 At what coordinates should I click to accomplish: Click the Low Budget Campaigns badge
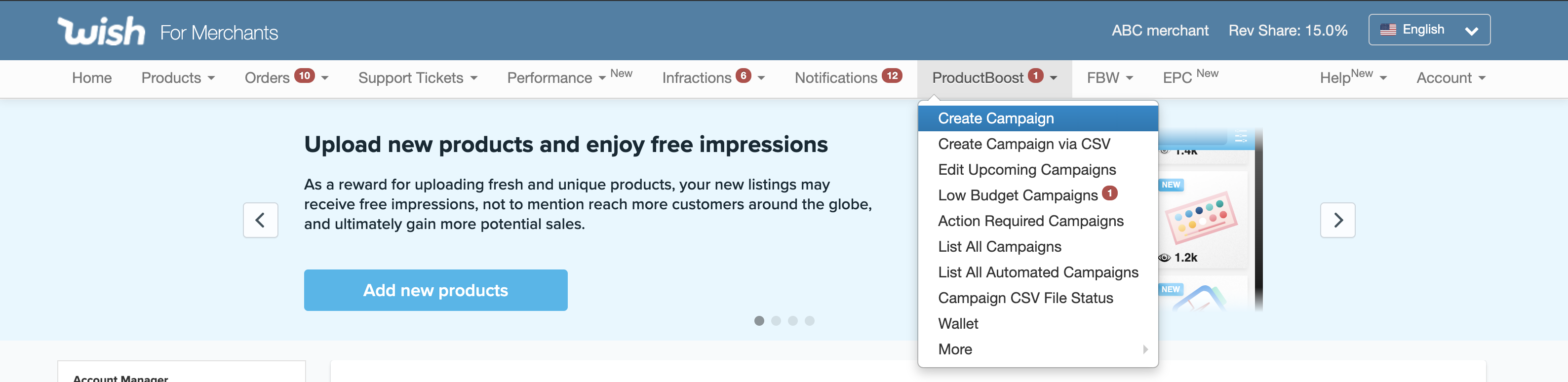[1110, 193]
